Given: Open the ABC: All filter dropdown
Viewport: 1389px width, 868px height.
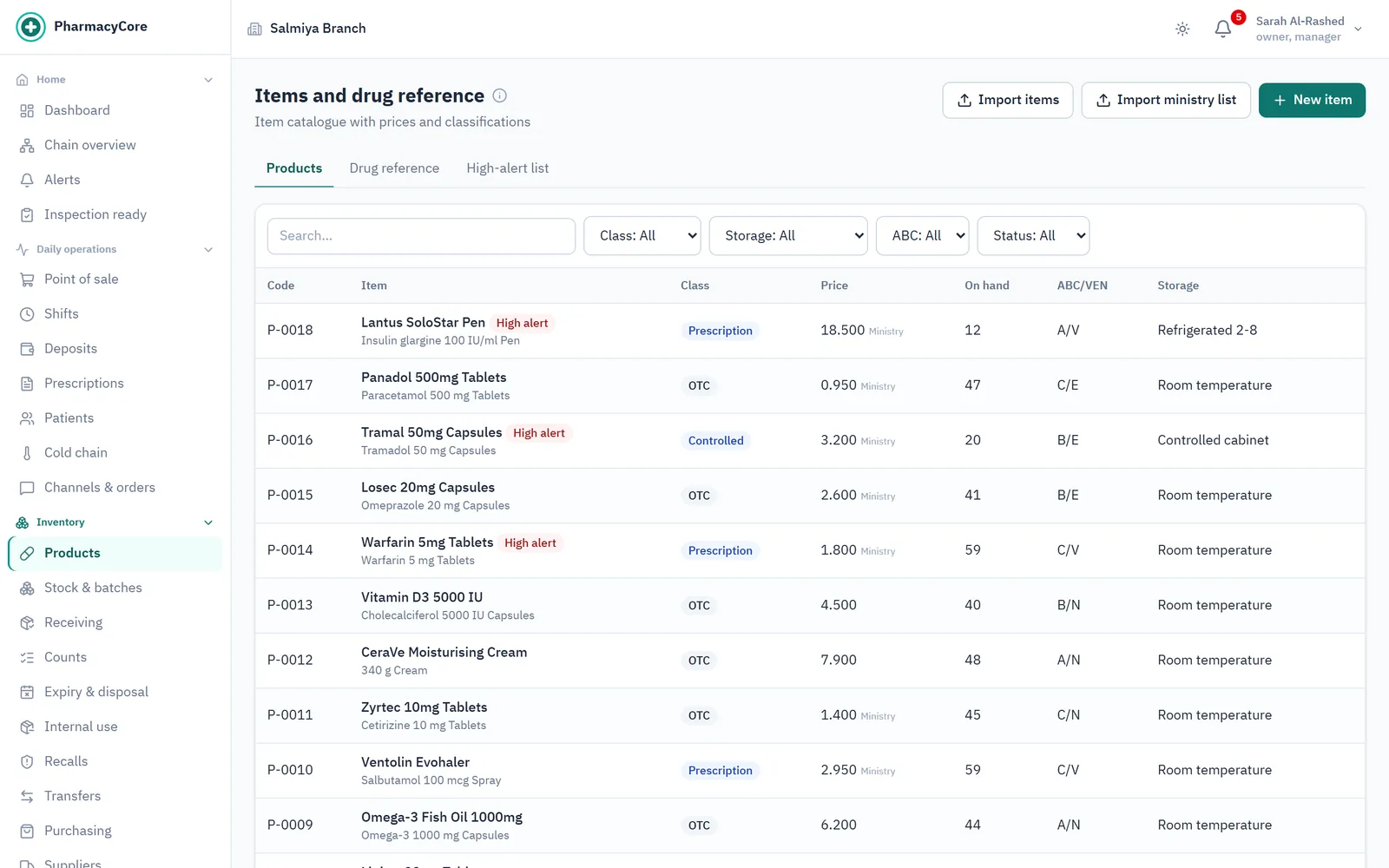Looking at the screenshot, I should point(923,236).
